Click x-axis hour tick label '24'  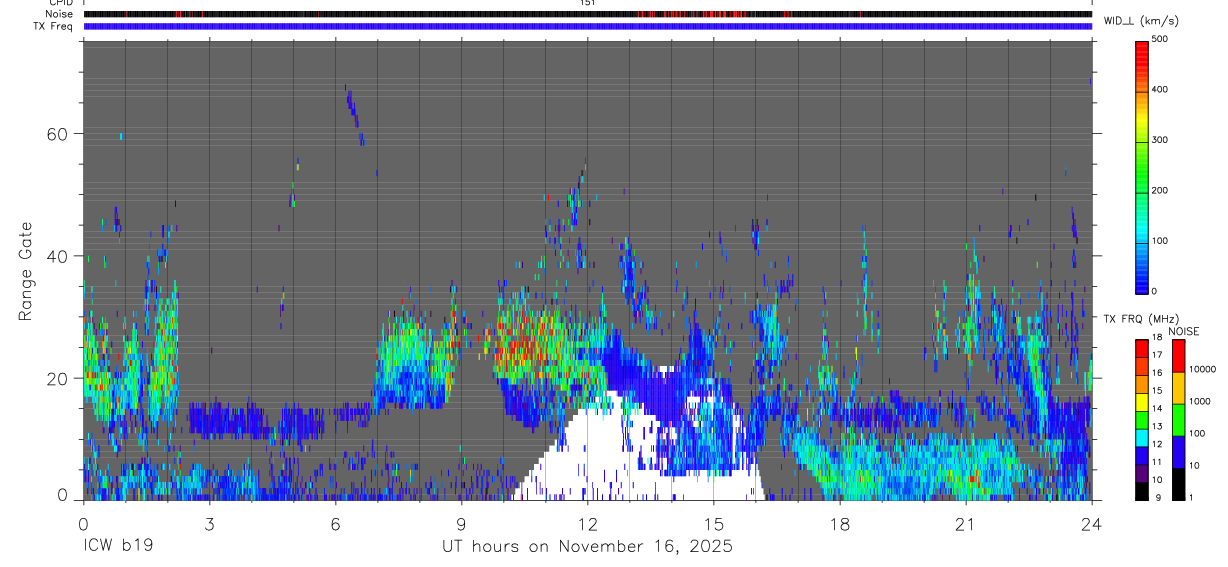[1091, 524]
